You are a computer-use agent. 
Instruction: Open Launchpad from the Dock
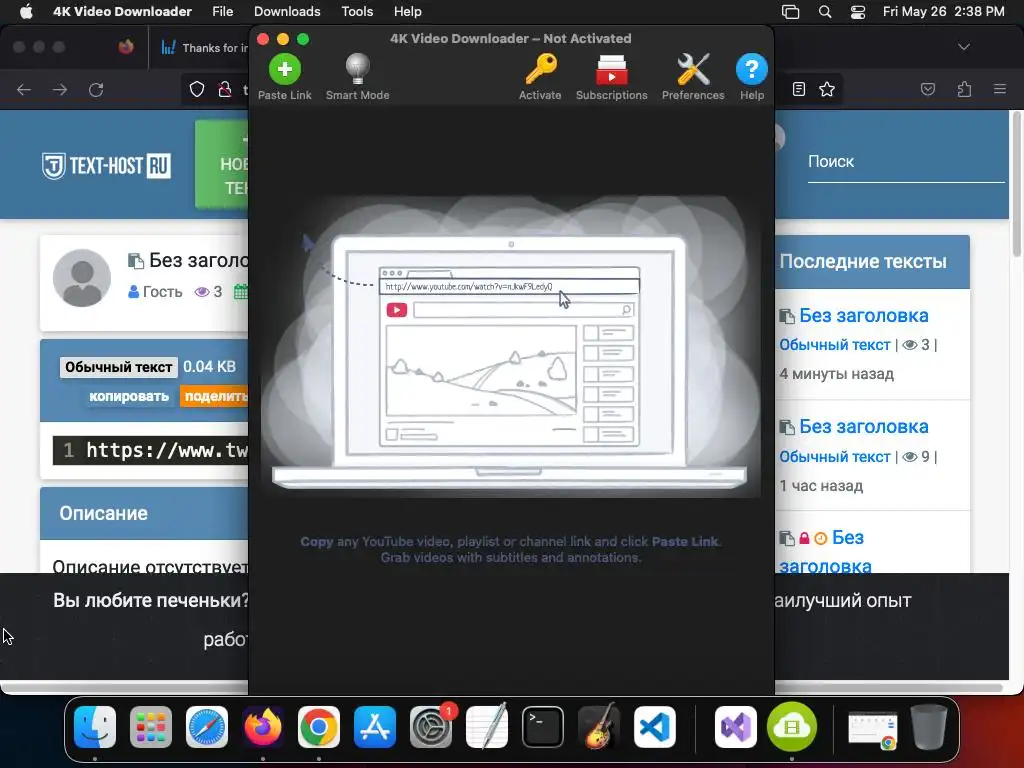point(151,726)
